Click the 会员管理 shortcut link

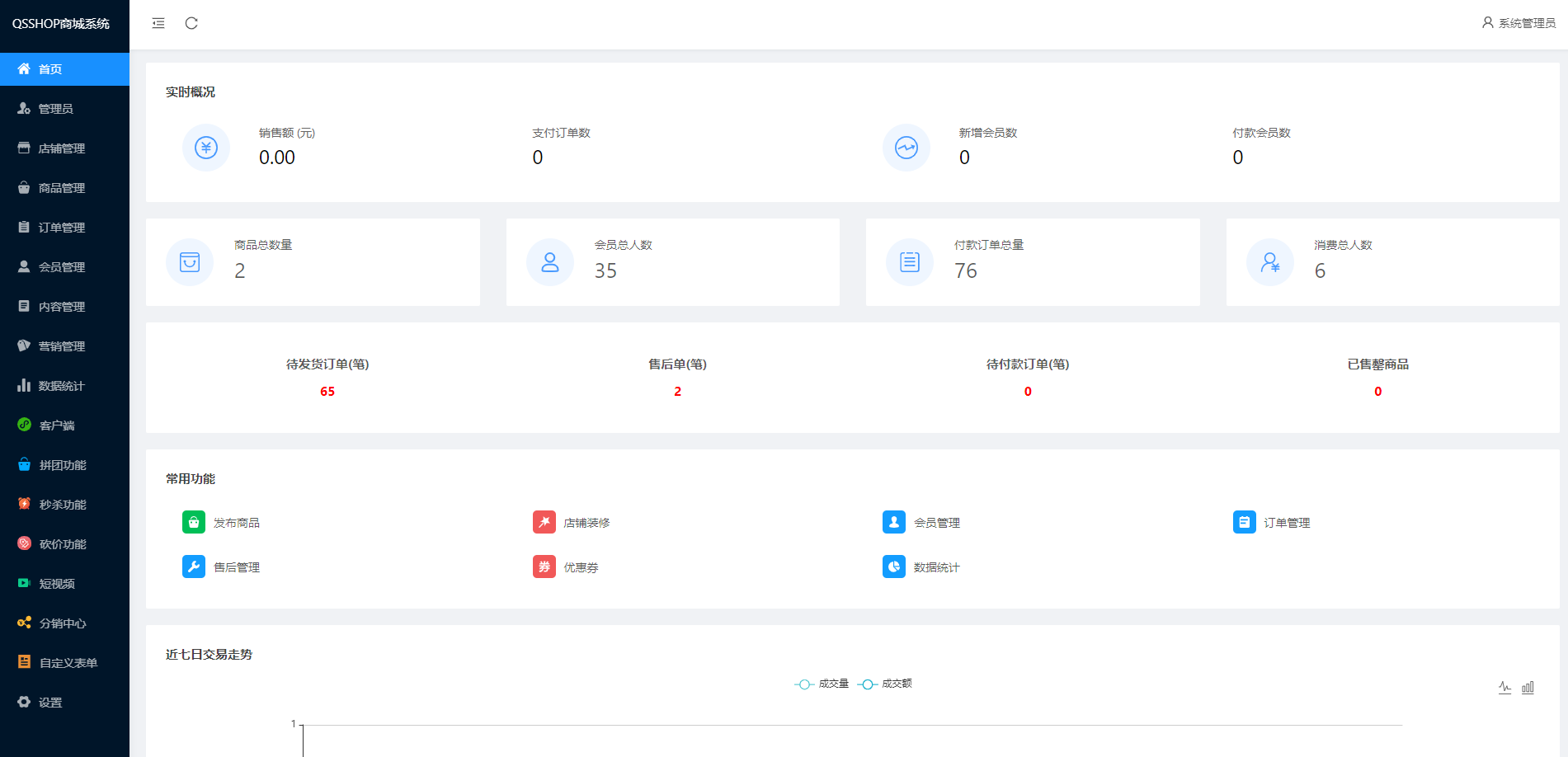click(936, 523)
